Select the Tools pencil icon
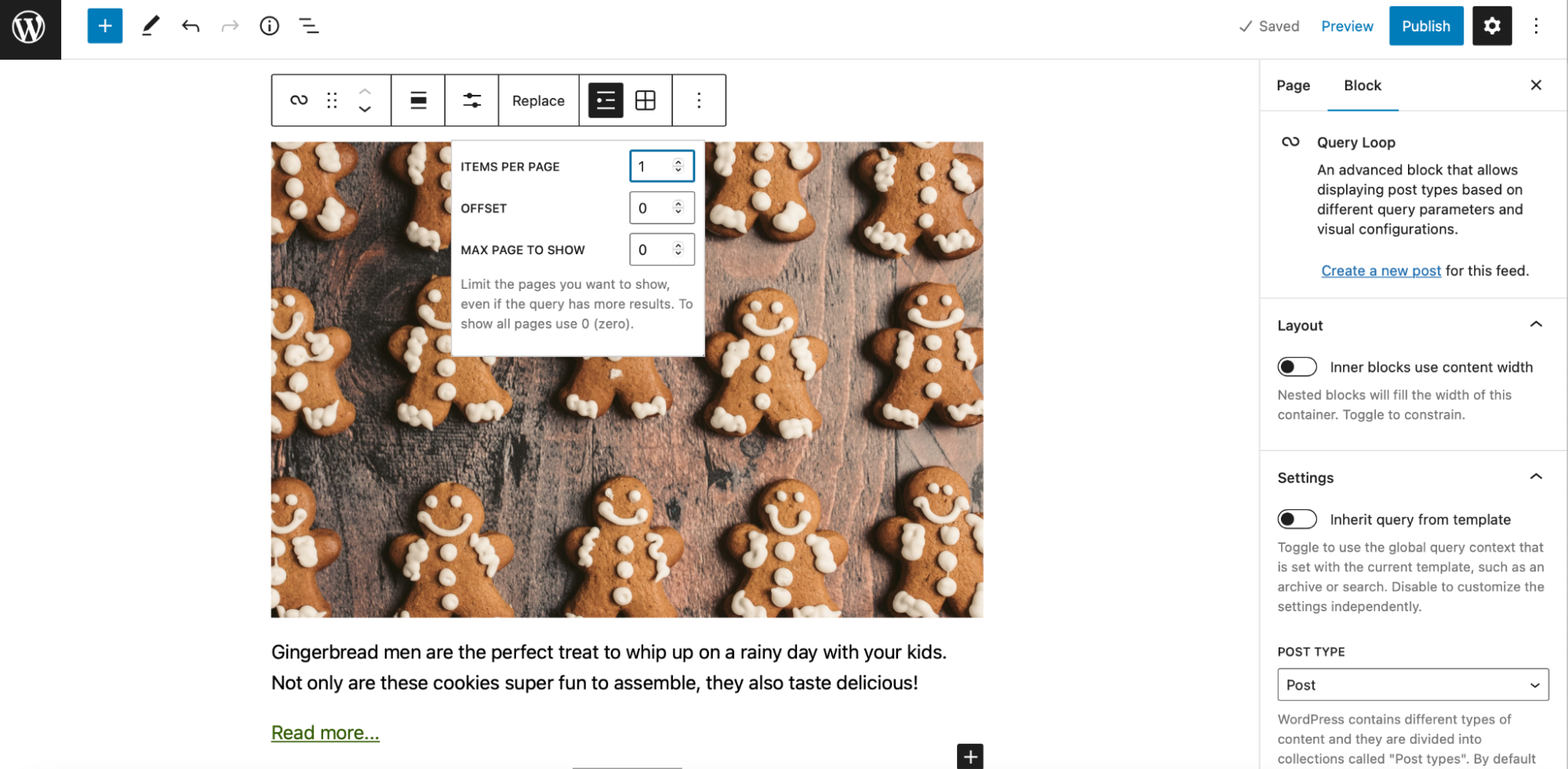Image resolution: width=1568 pixels, height=769 pixels. pyautogui.click(x=150, y=26)
